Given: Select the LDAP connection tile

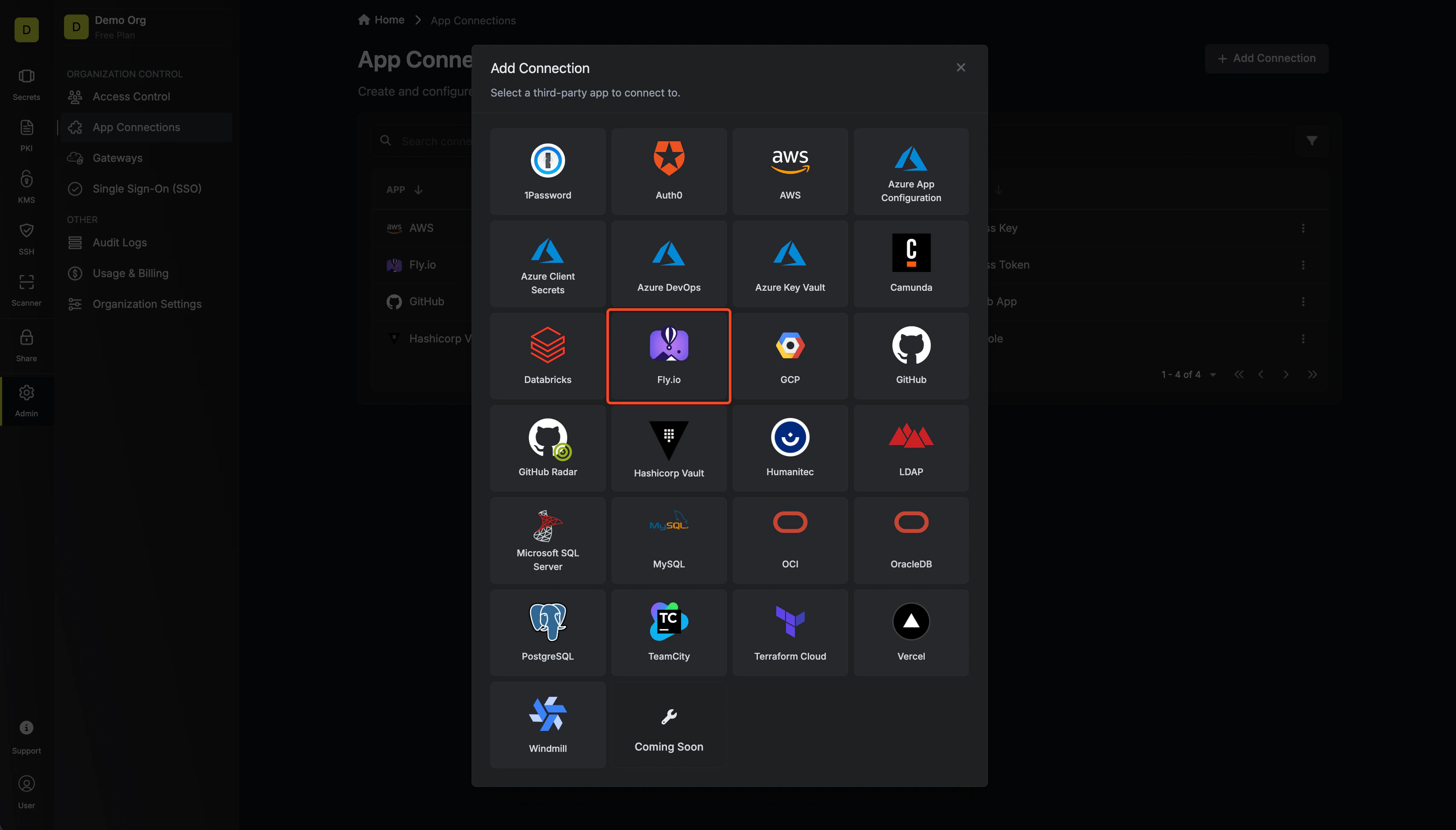Looking at the screenshot, I should coord(911,448).
